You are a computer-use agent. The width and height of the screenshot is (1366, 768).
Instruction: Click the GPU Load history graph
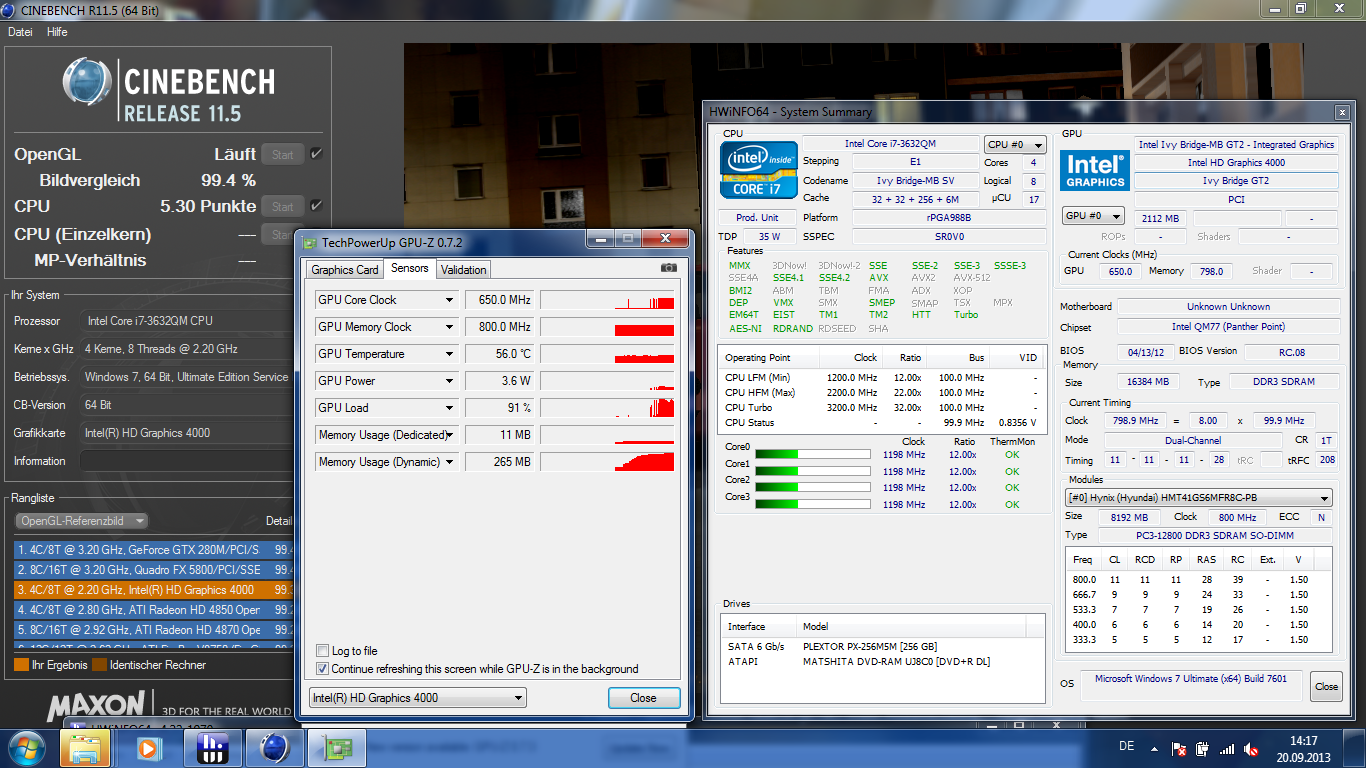click(607, 408)
